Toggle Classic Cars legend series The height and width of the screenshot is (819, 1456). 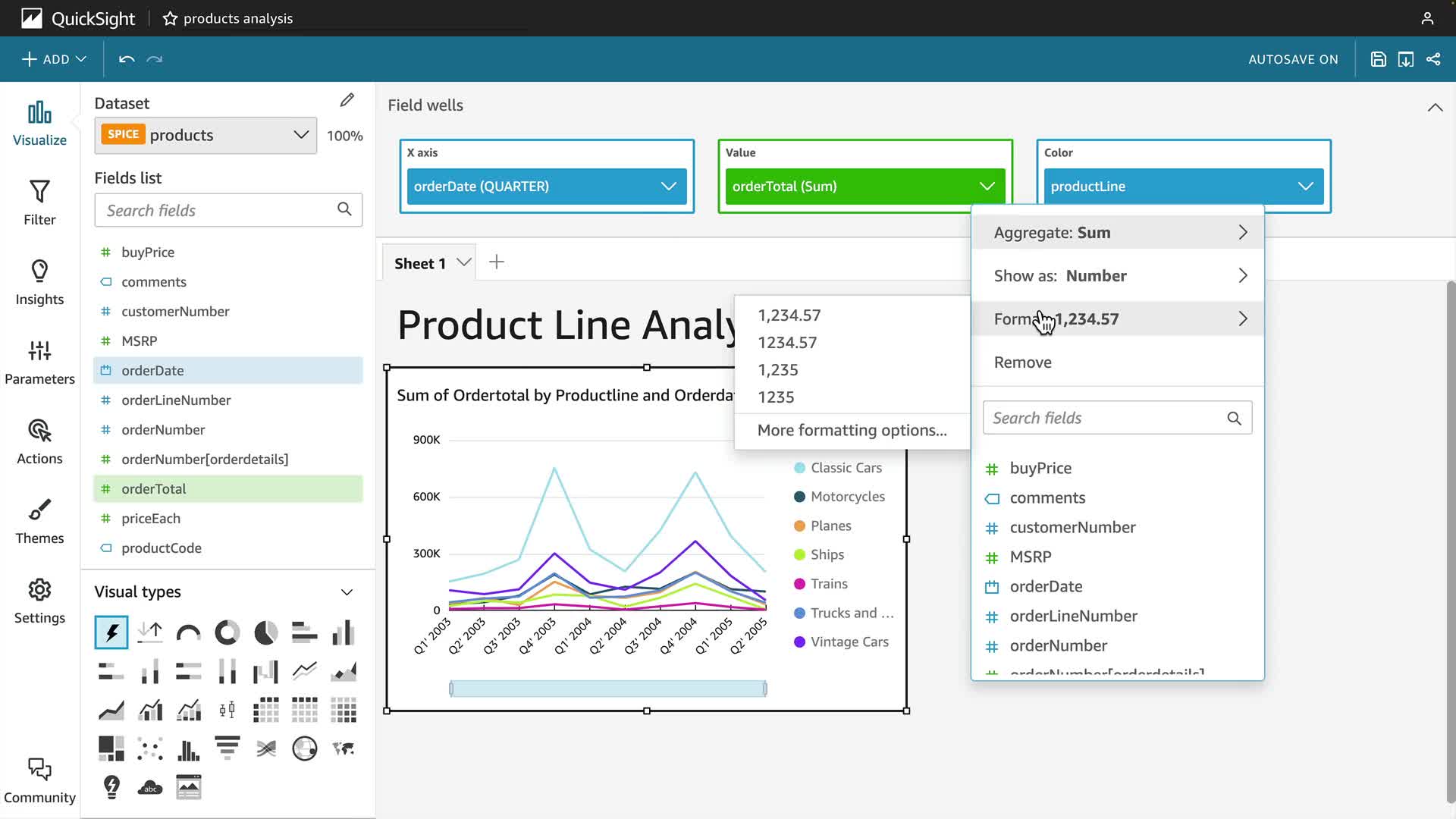pos(846,468)
